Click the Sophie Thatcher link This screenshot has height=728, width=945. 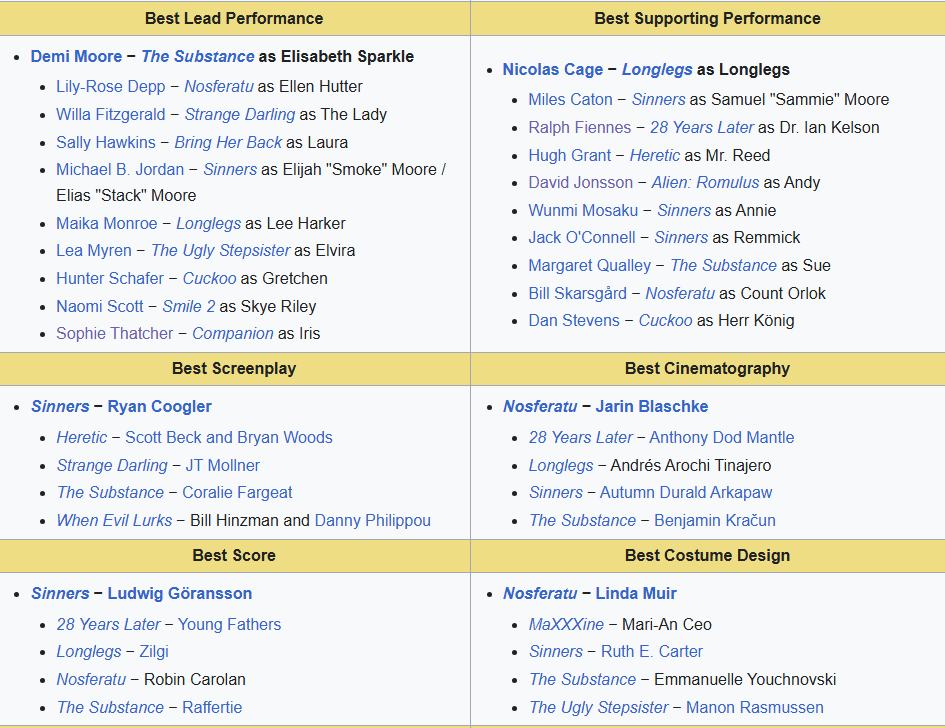115,334
